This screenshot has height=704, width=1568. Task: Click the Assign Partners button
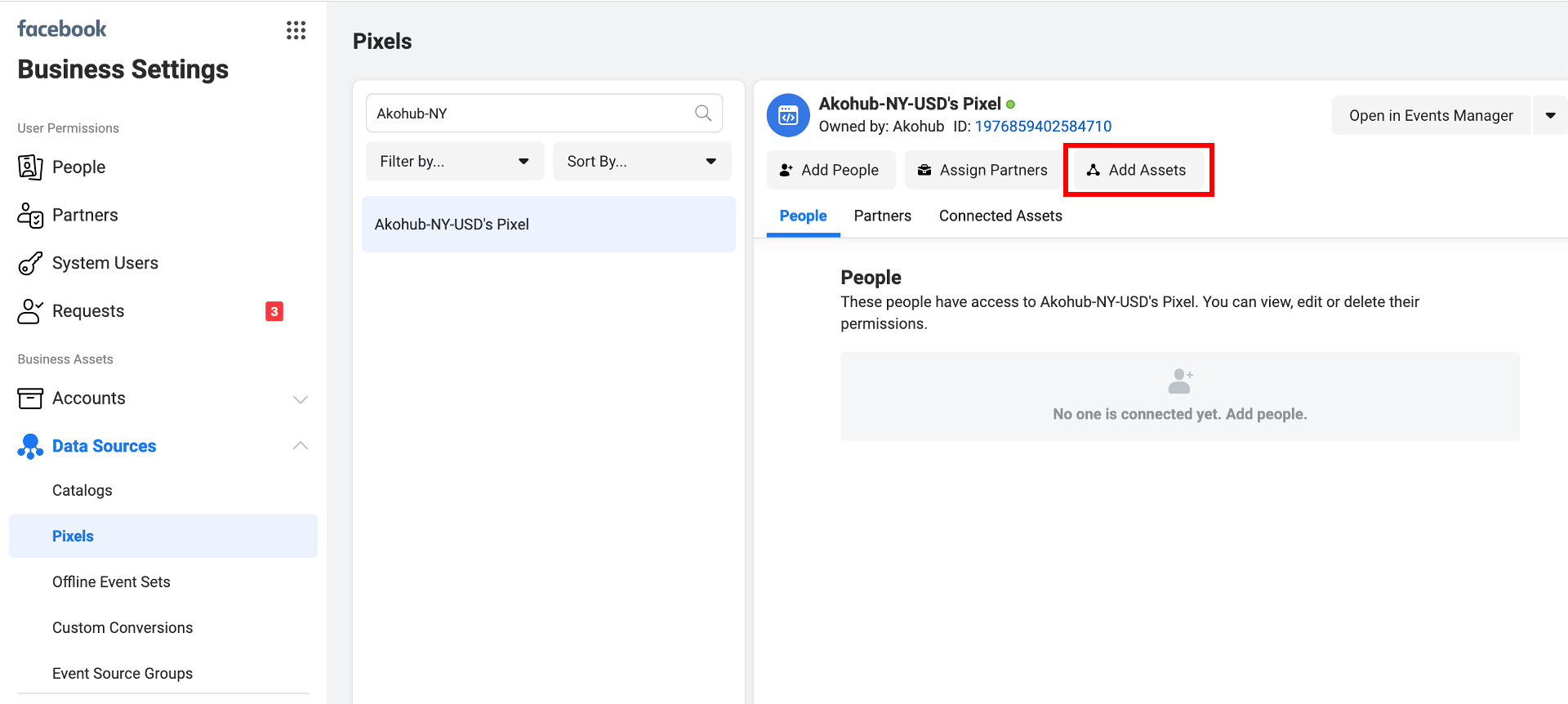point(983,170)
